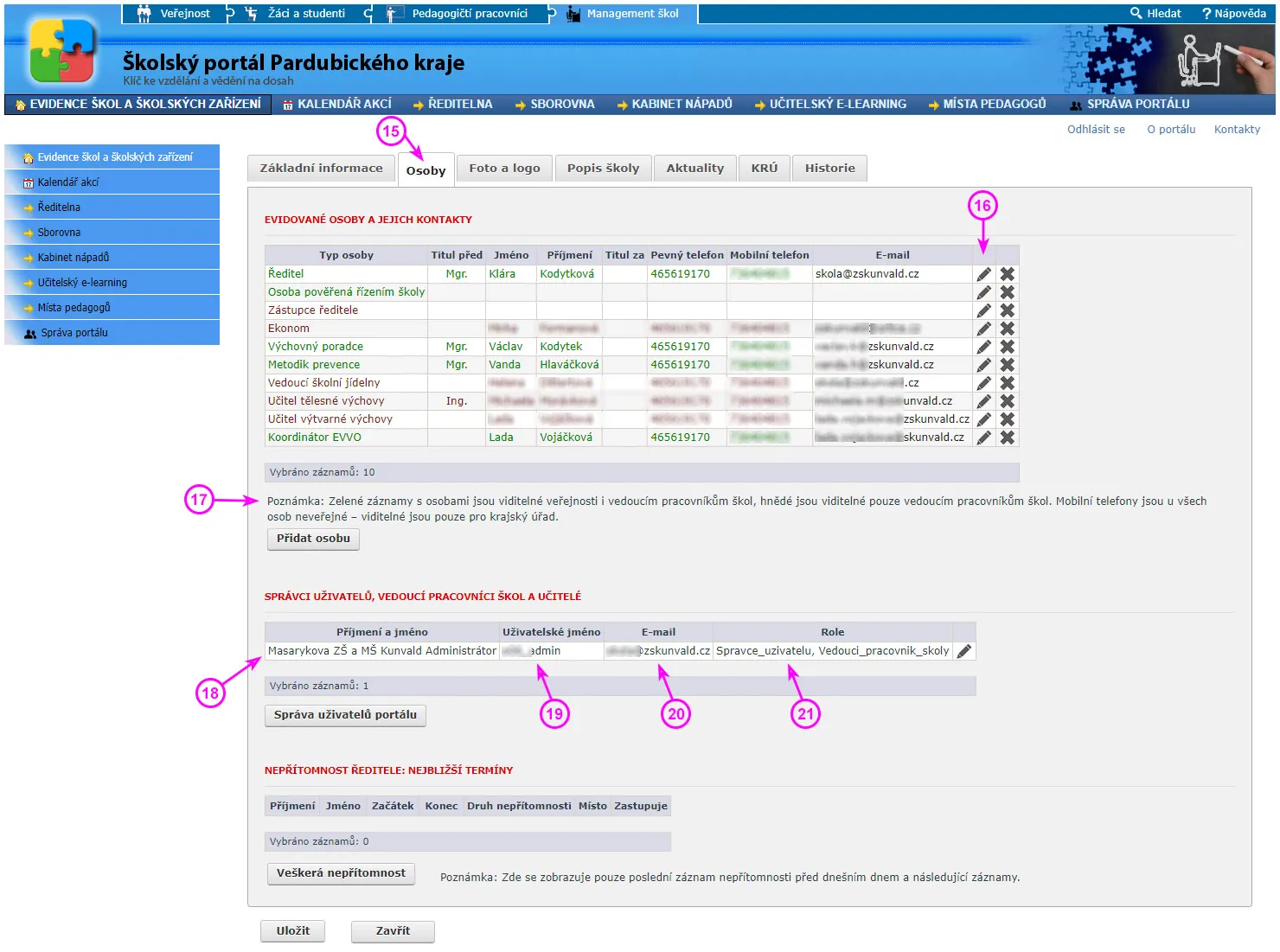Open sidebar Ředitelna item

pyautogui.click(x=112, y=208)
